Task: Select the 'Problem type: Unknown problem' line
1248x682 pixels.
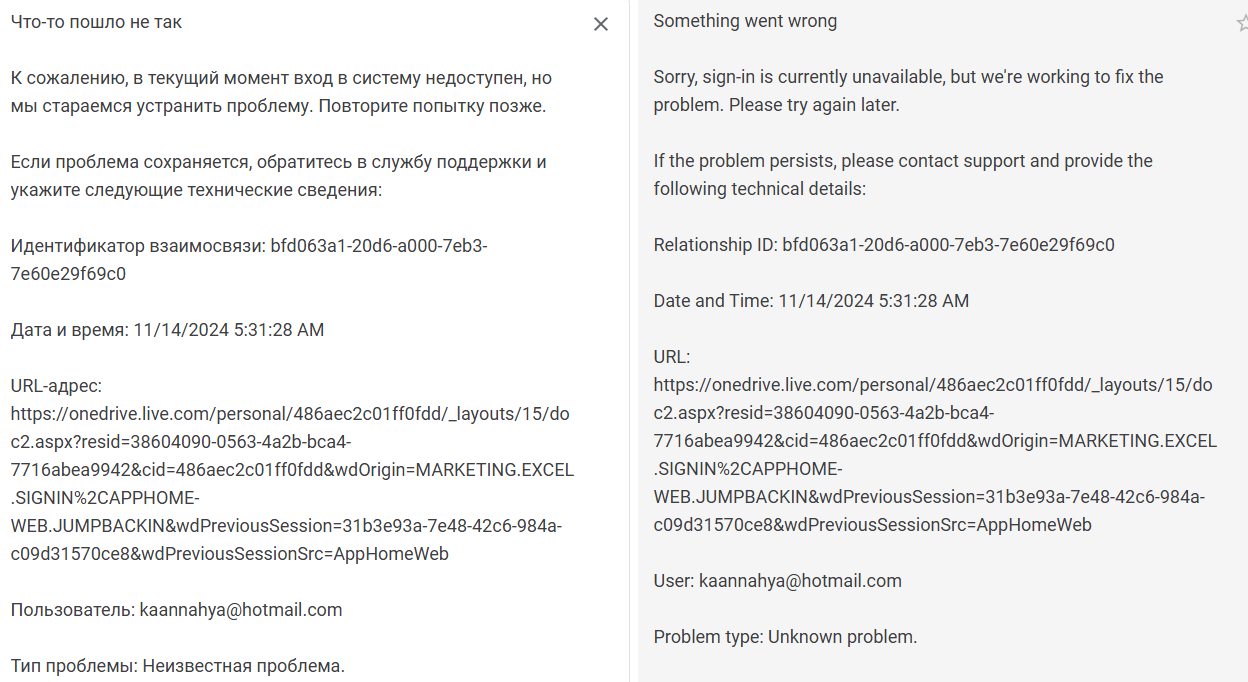Action: pyautogui.click(x=785, y=637)
